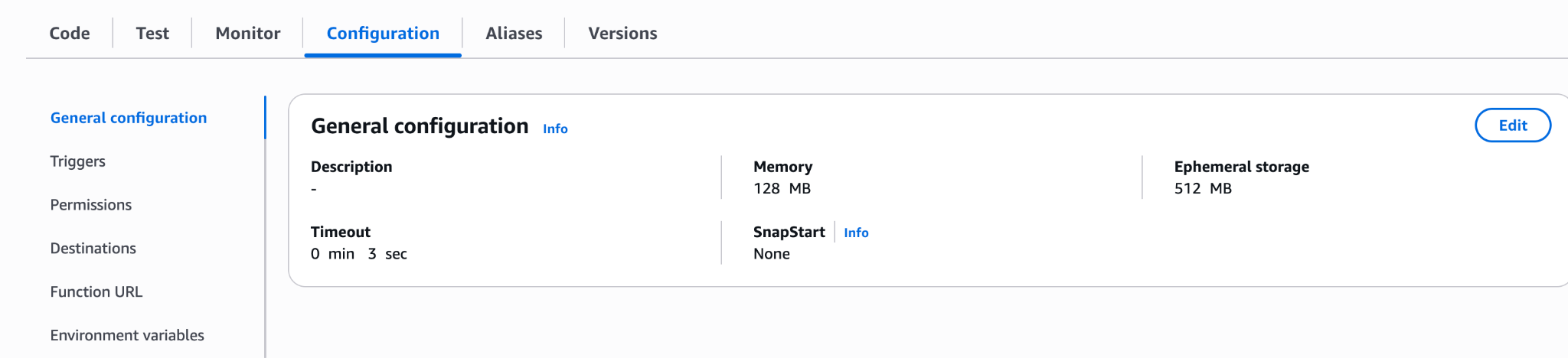Open the Monitor tab
This screenshot has width=1568, height=358.
[247, 34]
